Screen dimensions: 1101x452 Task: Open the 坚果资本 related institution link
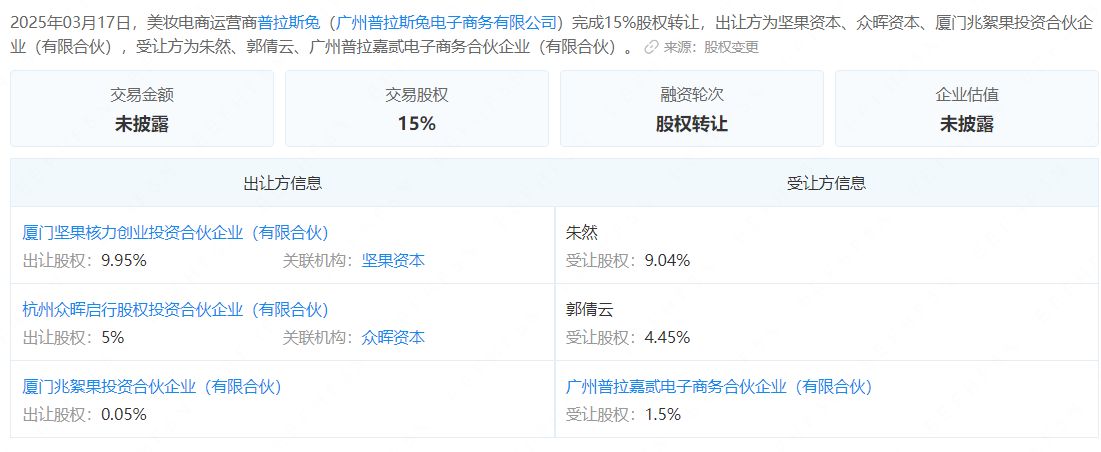(x=393, y=260)
